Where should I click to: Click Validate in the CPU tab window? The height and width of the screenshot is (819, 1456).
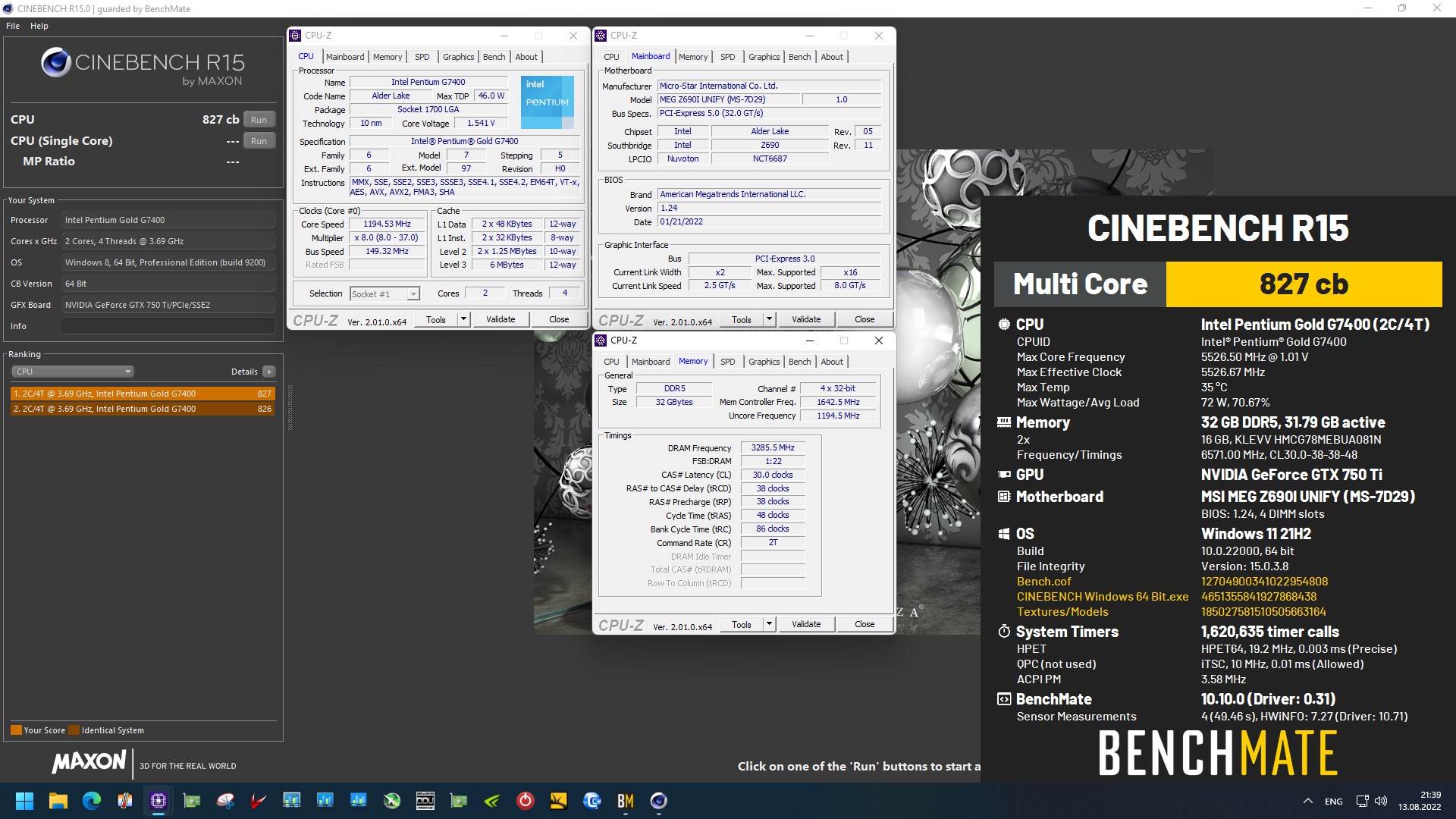pos(500,319)
